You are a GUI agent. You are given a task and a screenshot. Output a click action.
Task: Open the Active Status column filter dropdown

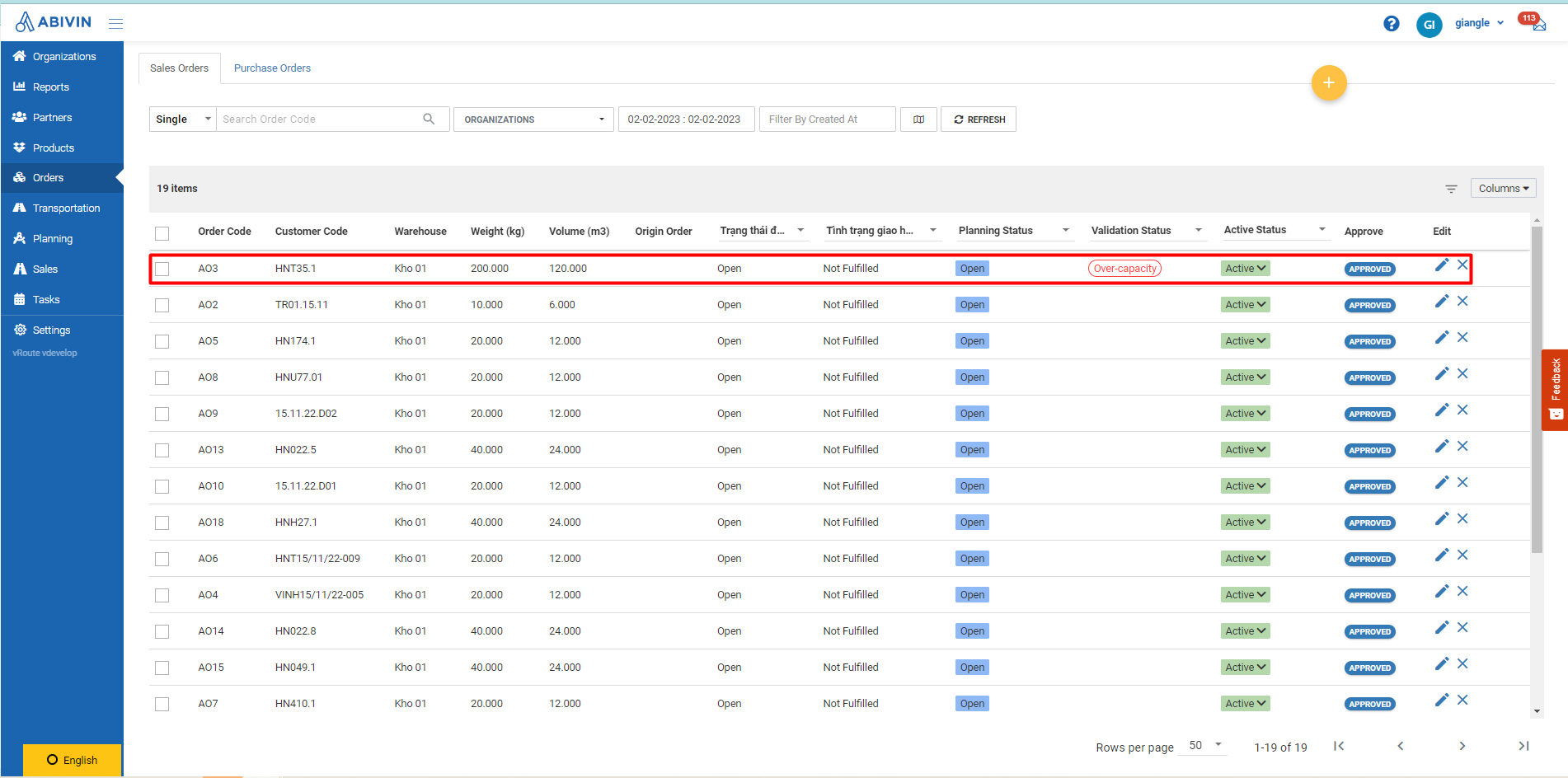point(1322,230)
